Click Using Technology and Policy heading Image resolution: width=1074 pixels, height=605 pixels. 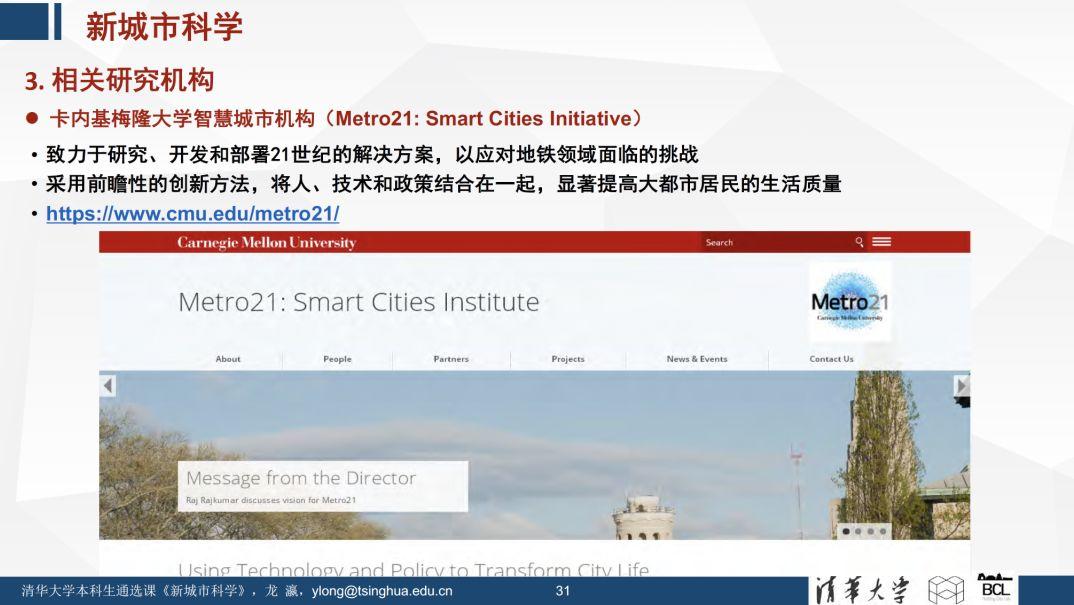coord(413,569)
